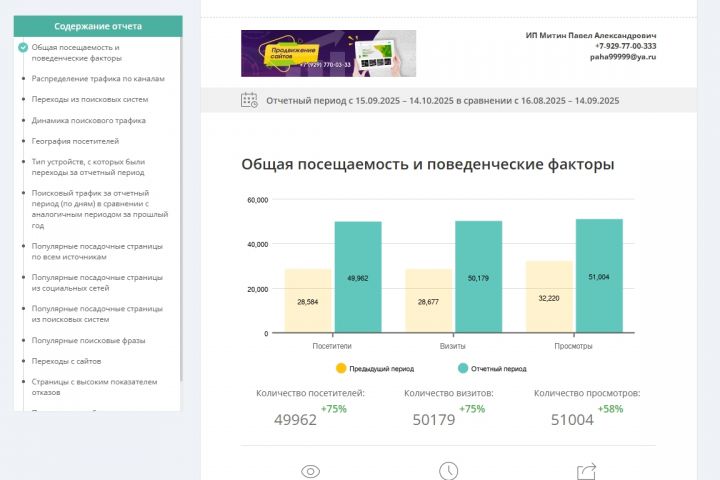Viewport: 720px width, 480px height.
Task: Click 'Количество просмотров:' label
Action: click(587, 393)
